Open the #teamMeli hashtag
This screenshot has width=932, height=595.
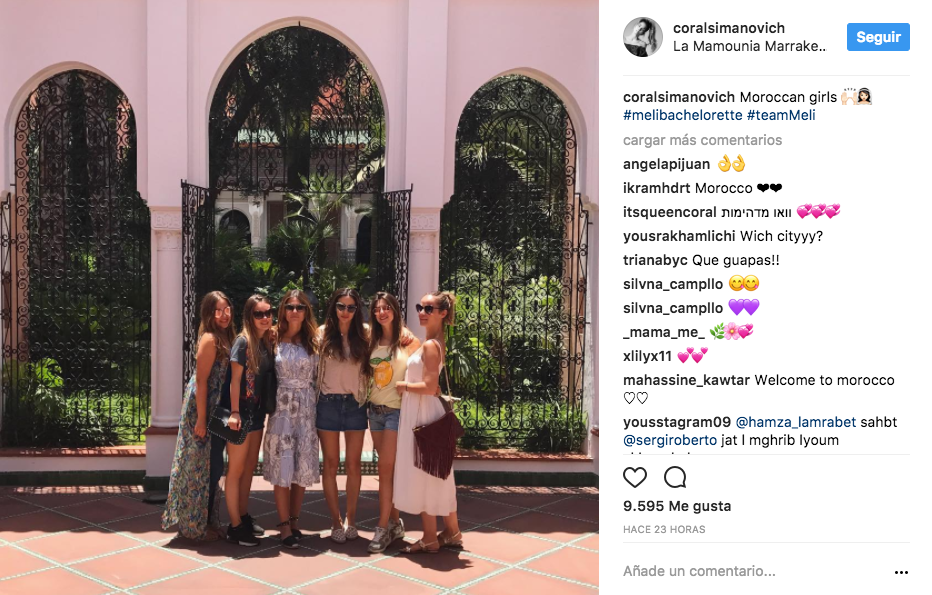click(781, 115)
